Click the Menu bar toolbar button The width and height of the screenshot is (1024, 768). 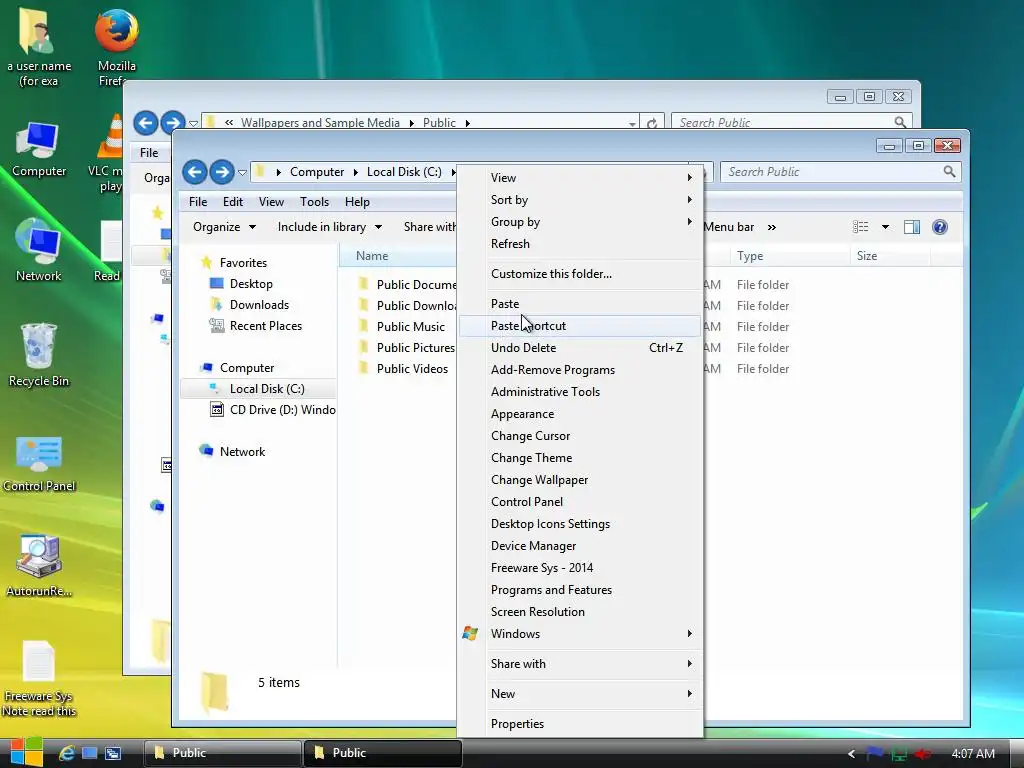729,227
